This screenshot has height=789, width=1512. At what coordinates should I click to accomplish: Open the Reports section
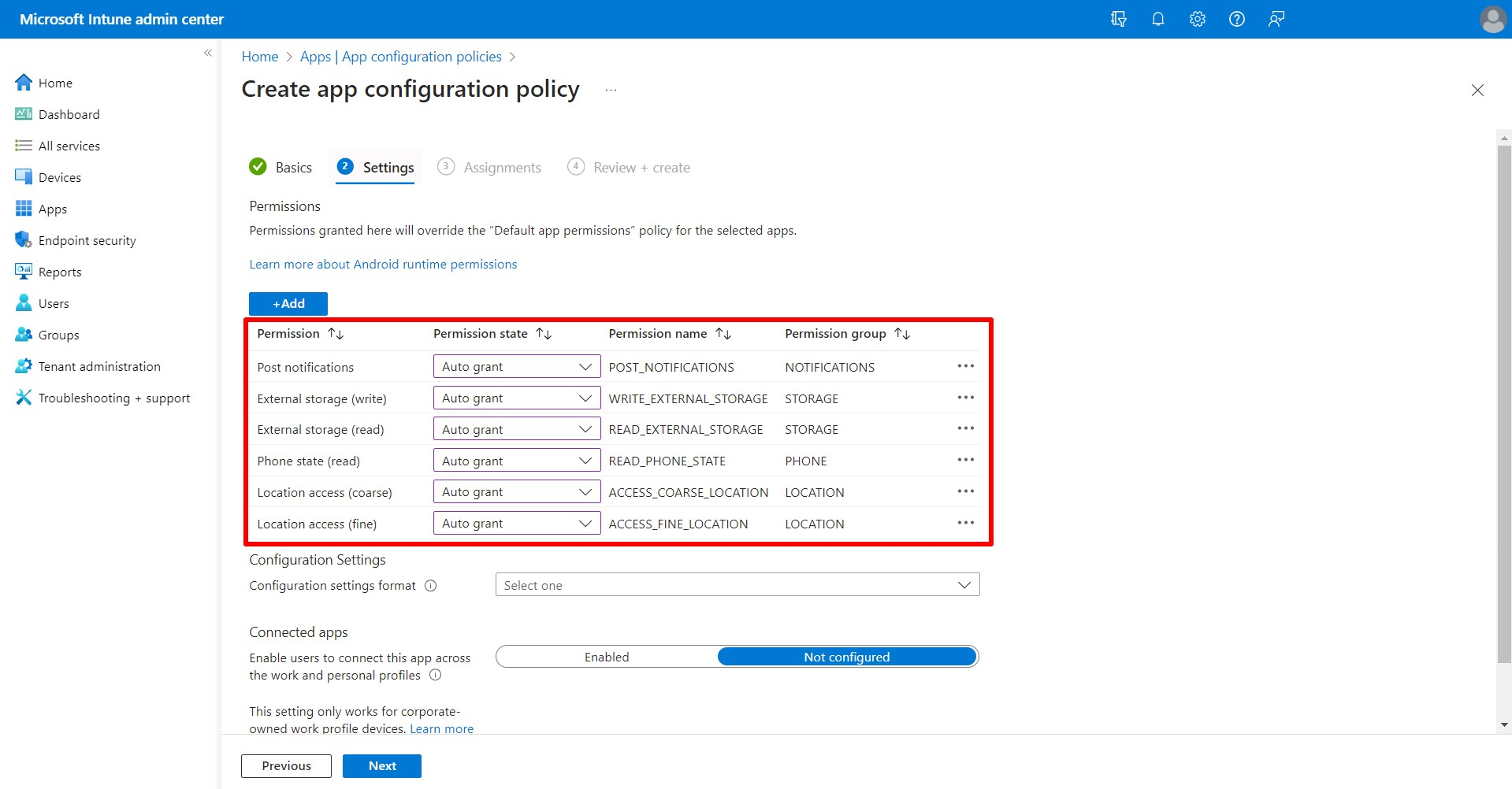(x=59, y=271)
